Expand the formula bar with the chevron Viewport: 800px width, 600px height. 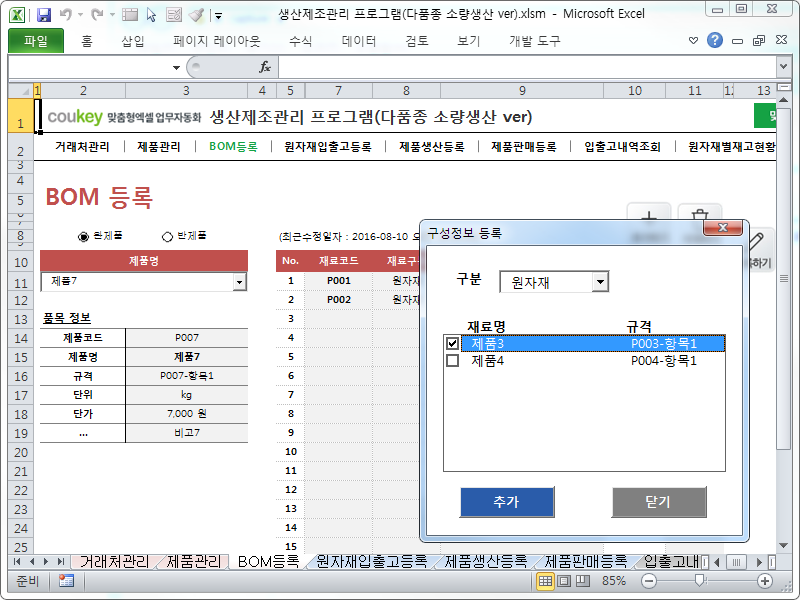click(x=783, y=66)
